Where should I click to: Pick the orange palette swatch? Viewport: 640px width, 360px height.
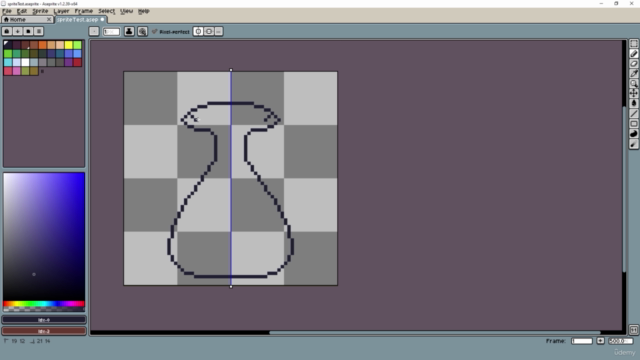point(42,44)
